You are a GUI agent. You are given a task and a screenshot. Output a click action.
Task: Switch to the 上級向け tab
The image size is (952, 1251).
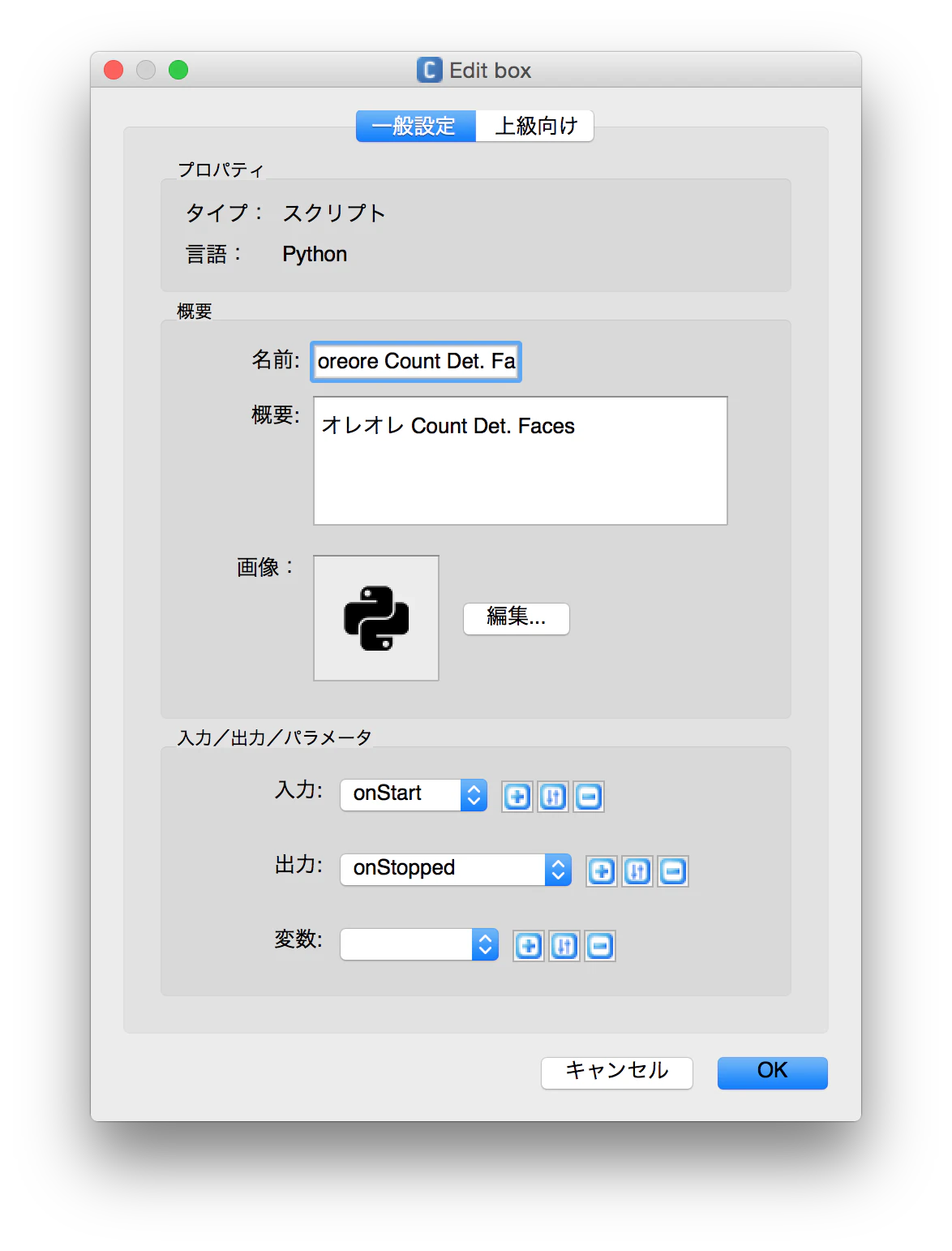(x=535, y=127)
